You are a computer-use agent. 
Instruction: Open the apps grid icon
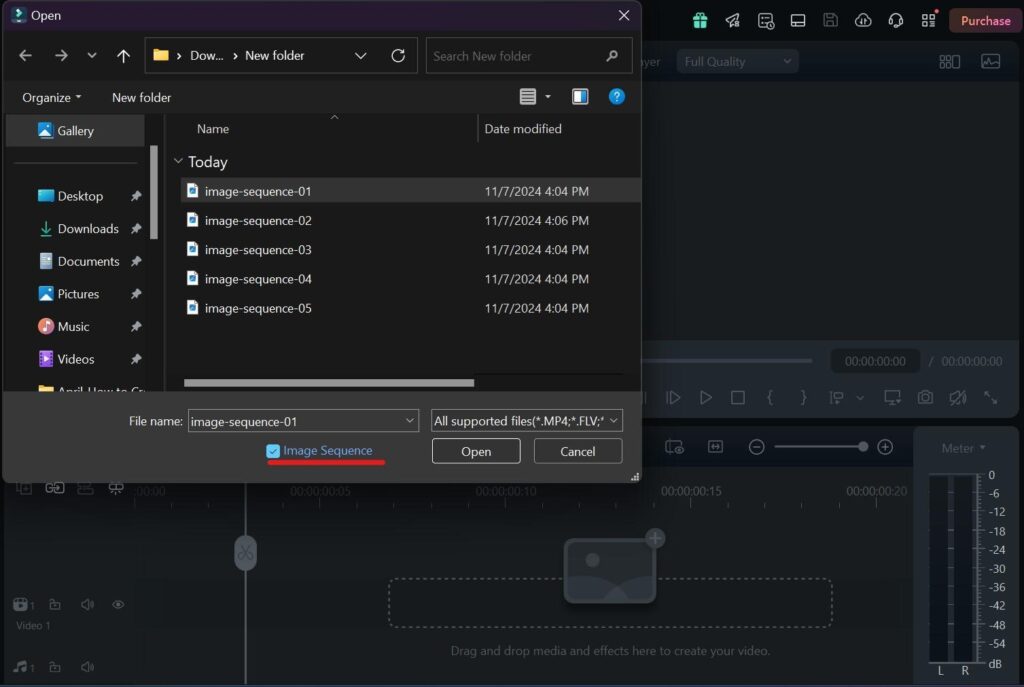pyautogui.click(x=929, y=20)
